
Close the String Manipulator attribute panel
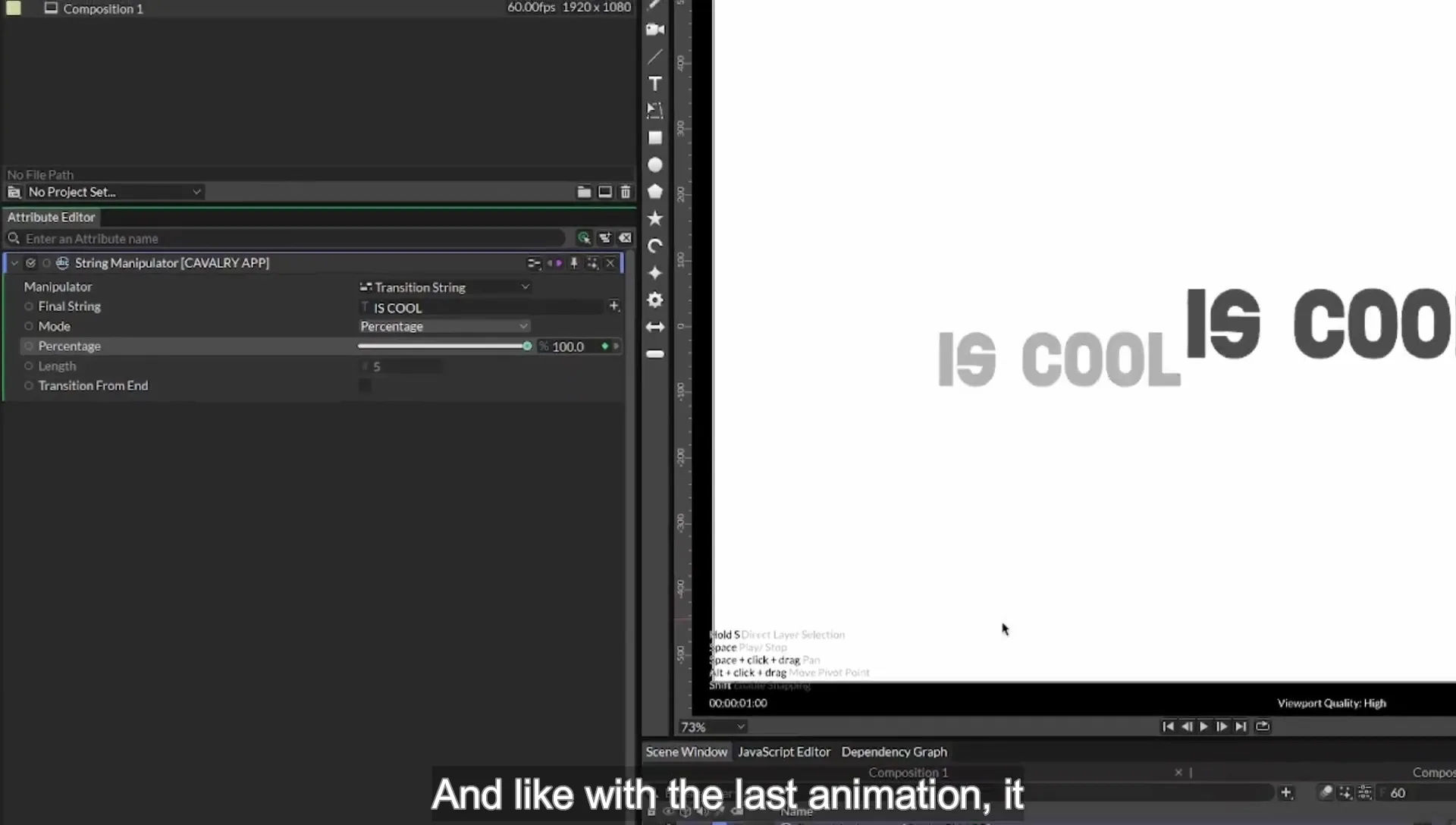[x=610, y=263]
